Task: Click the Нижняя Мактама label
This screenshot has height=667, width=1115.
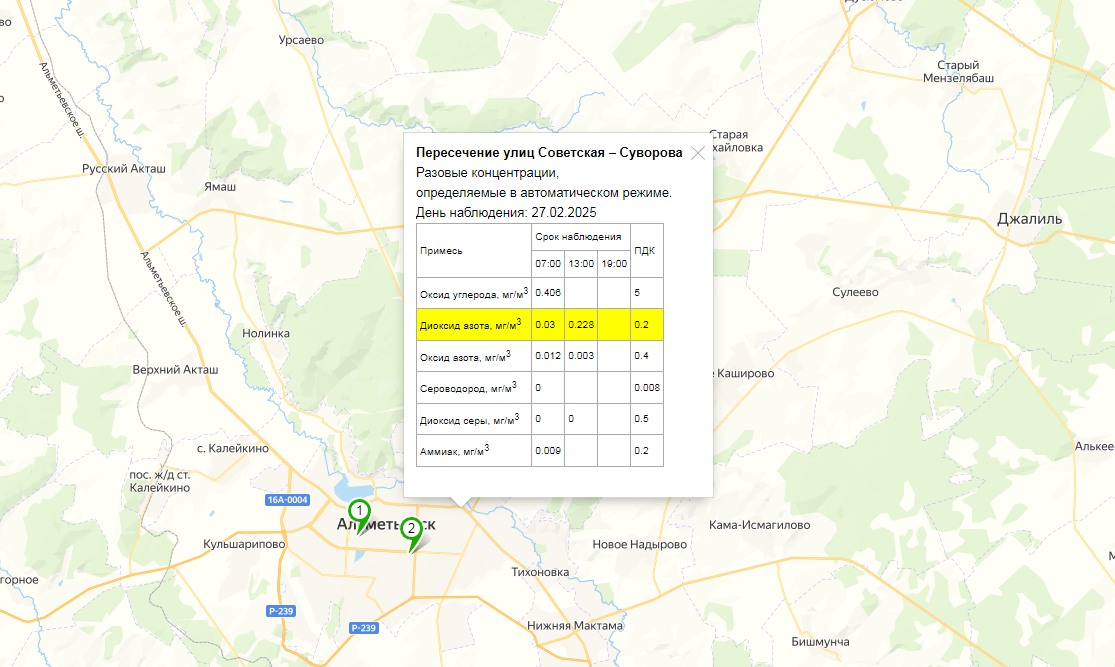Action: pyautogui.click(x=574, y=626)
